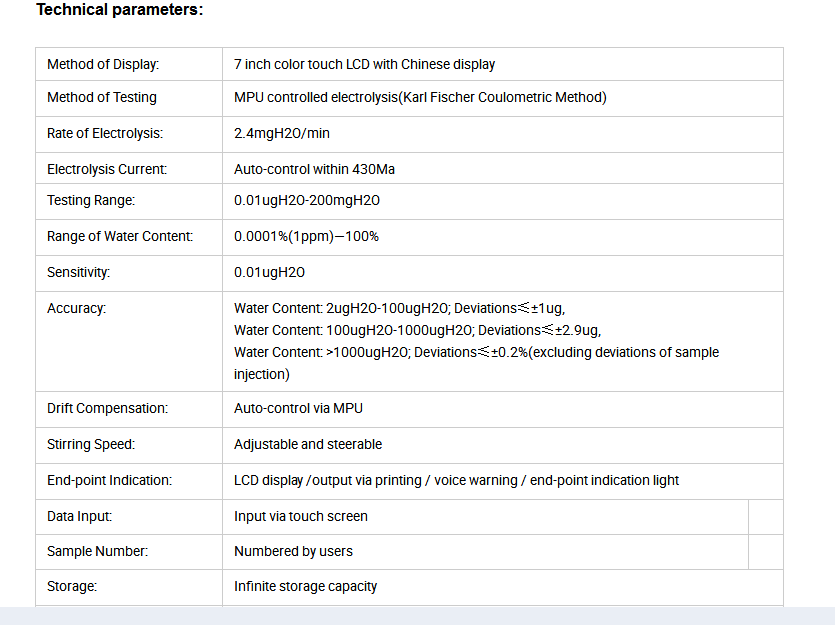Select the Electrolysis Current label
Image resolution: width=835 pixels, height=625 pixels.
click(x=107, y=169)
